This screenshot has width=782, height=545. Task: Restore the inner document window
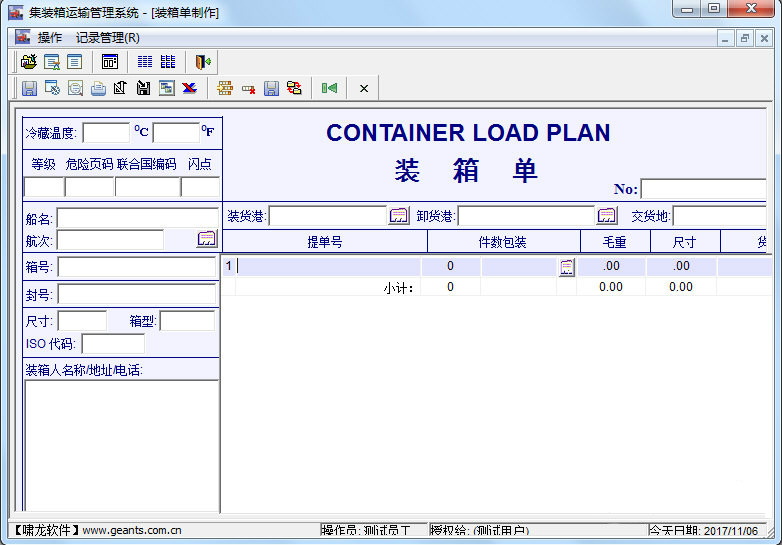click(x=745, y=38)
